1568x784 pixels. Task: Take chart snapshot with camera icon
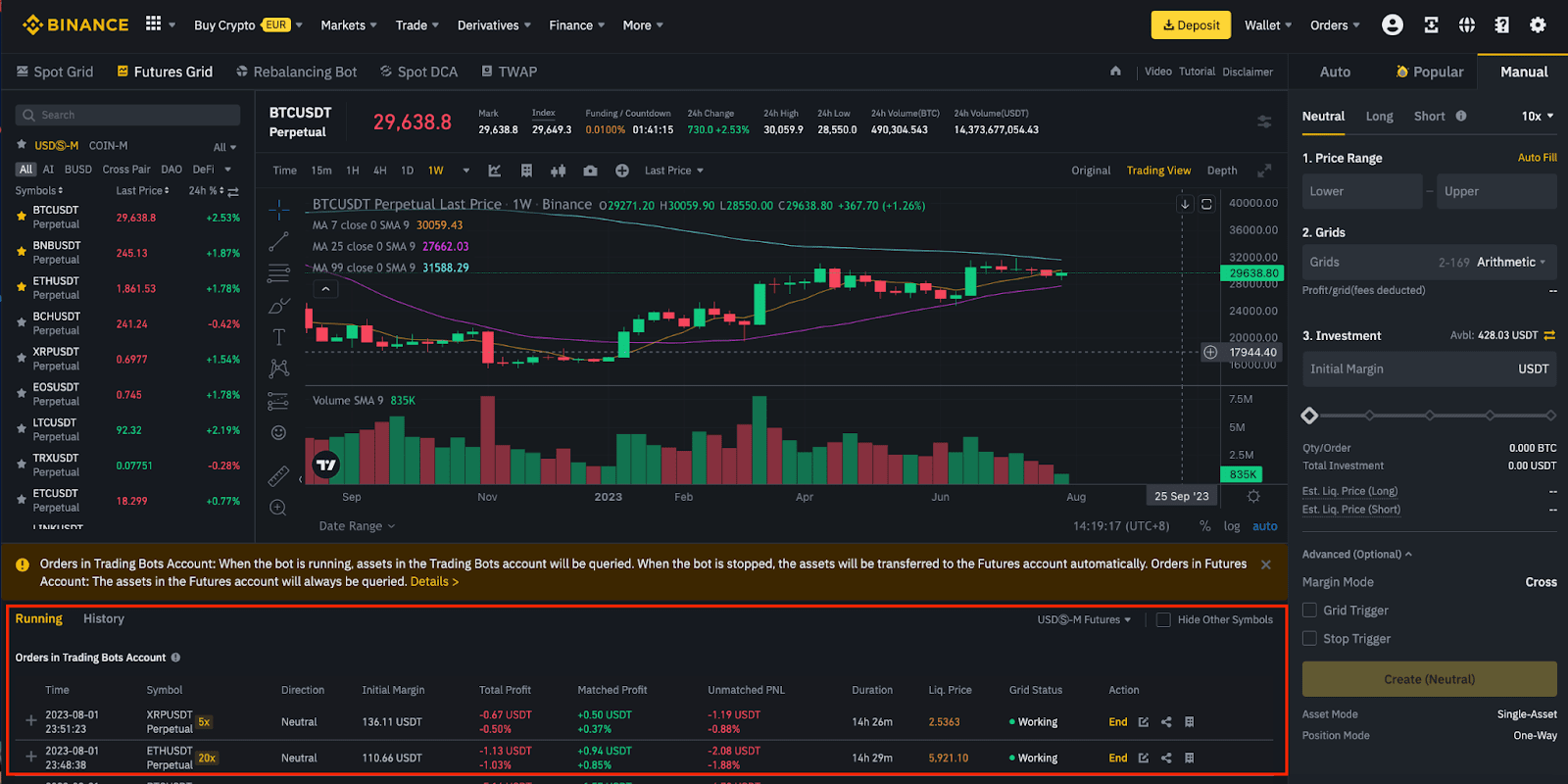(590, 171)
